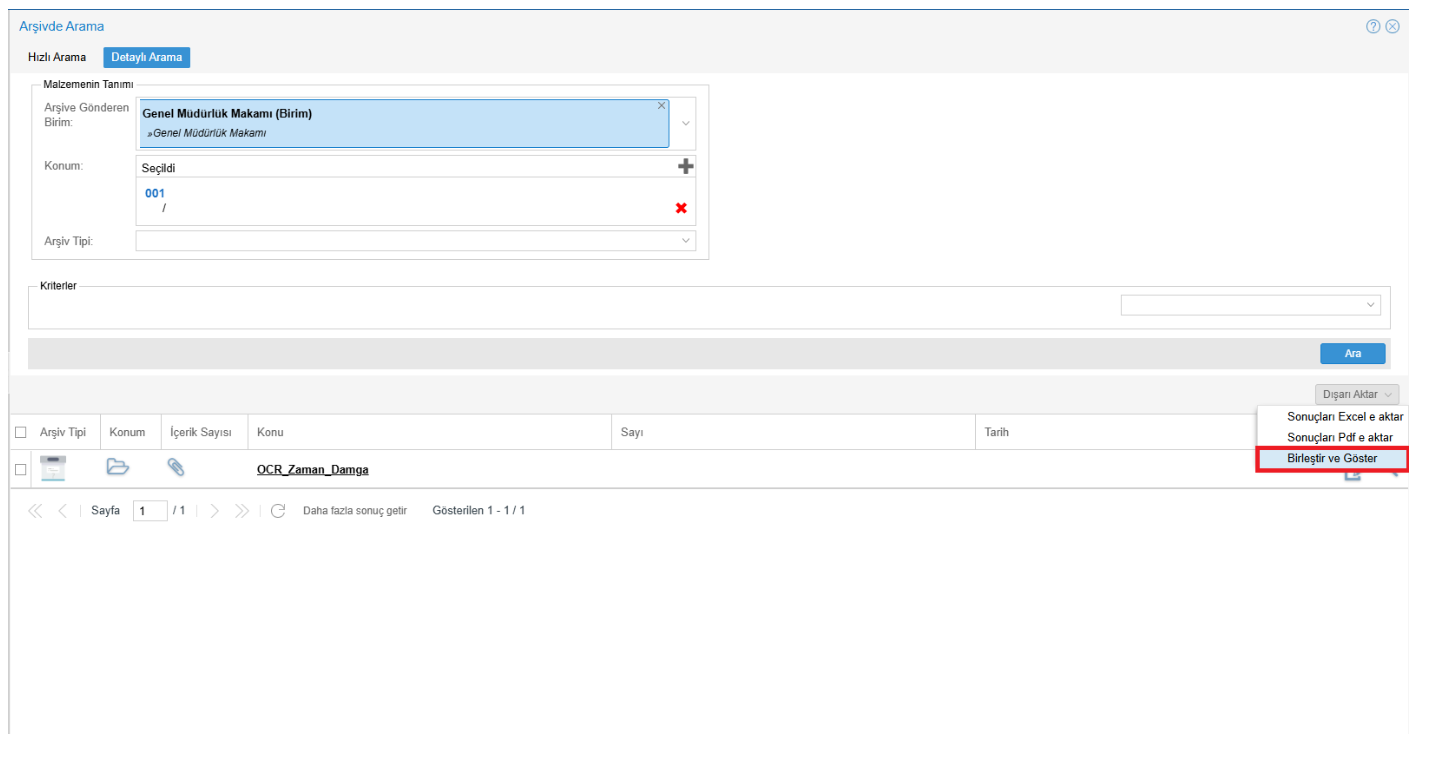Screen dimensions: 1443x760
Task: Click the refresh icon in pagination bar
Action: pyautogui.click(x=278, y=511)
